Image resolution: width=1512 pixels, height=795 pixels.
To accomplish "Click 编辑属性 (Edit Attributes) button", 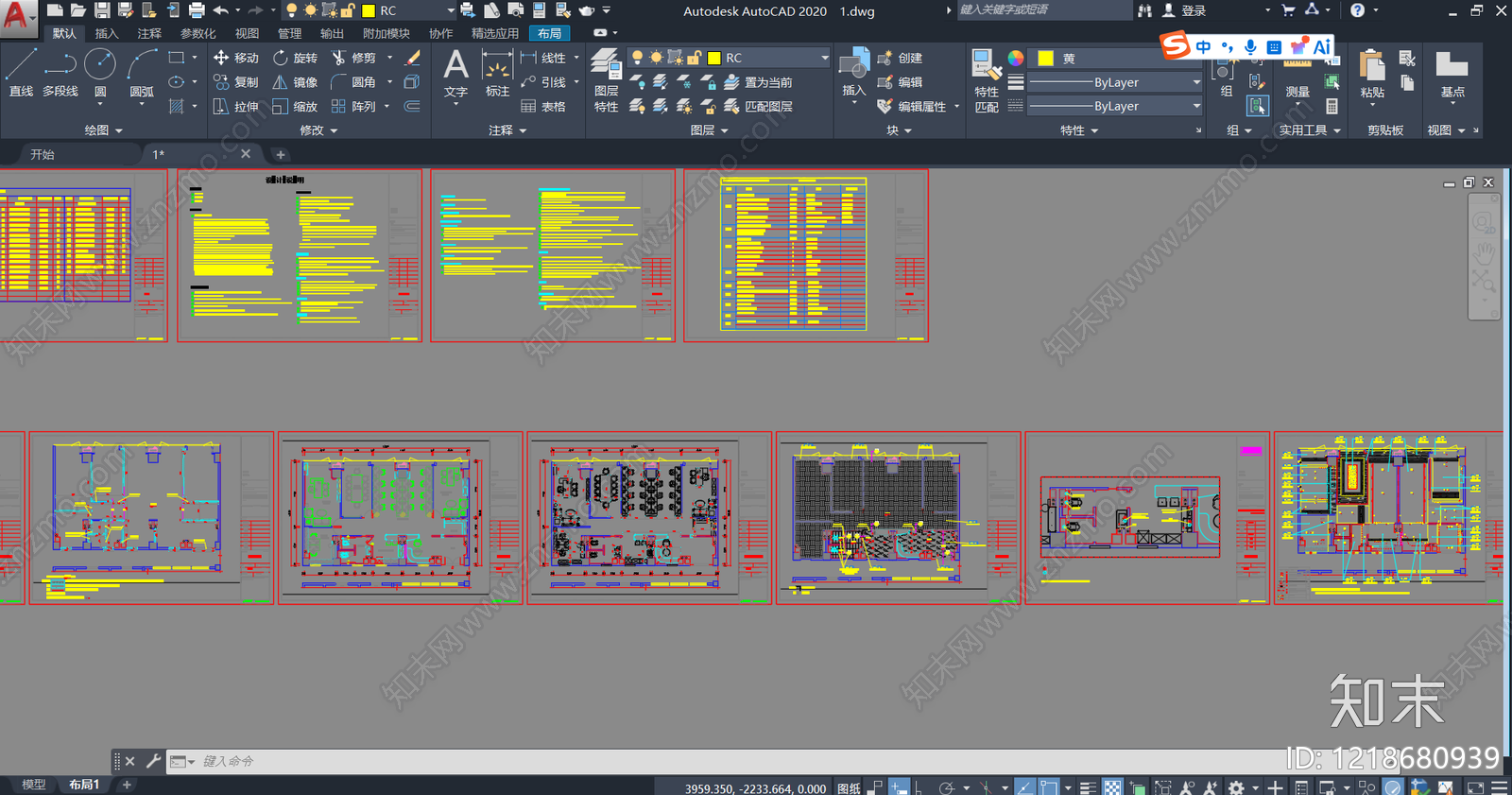I will (x=912, y=107).
